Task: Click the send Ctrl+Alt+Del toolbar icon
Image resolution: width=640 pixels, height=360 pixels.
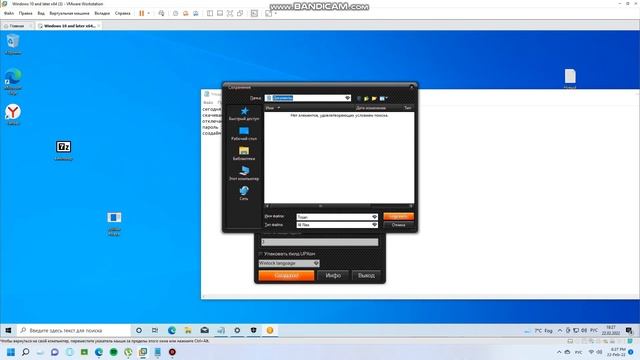Action: [x=161, y=13]
